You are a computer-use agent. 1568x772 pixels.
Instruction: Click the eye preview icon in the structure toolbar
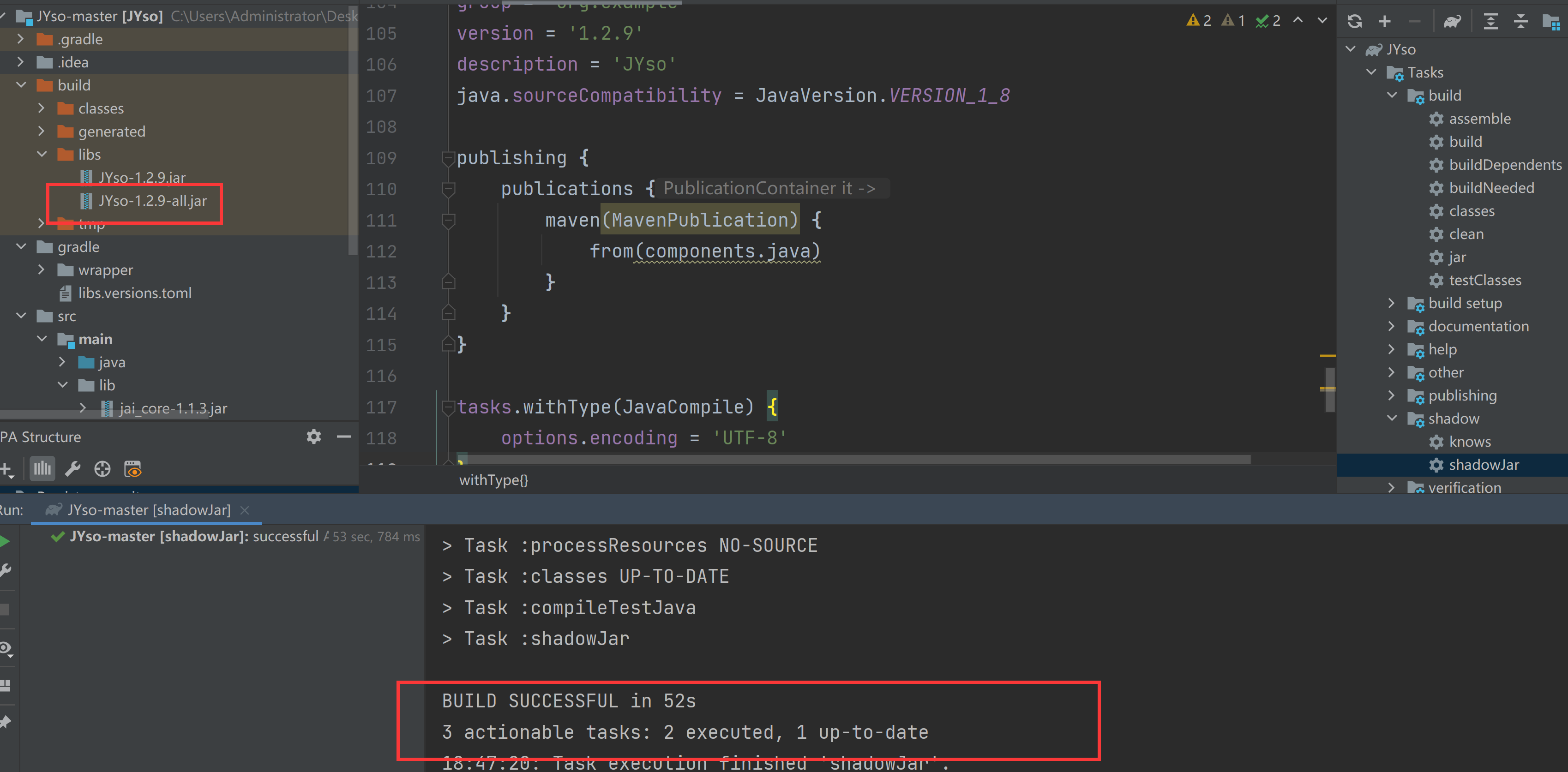pyautogui.click(x=132, y=469)
